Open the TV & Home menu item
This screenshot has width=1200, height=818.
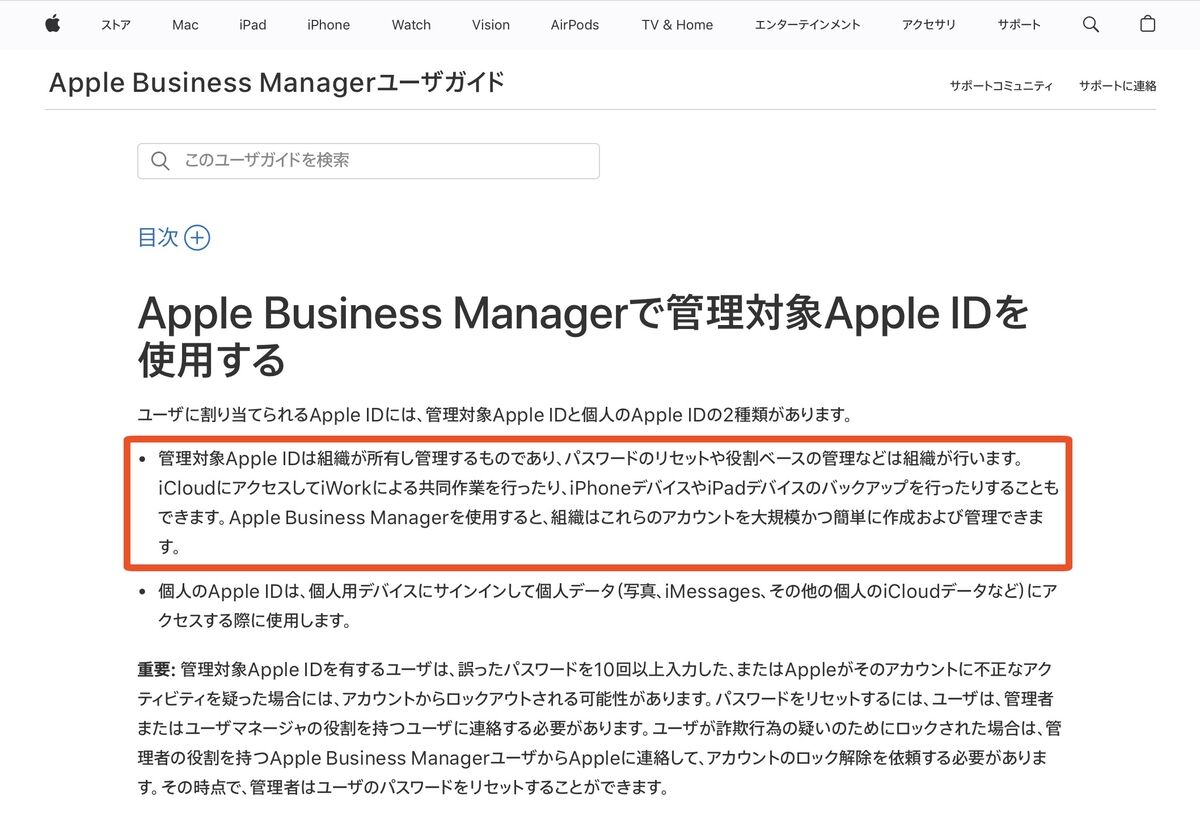tap(677, 25)
